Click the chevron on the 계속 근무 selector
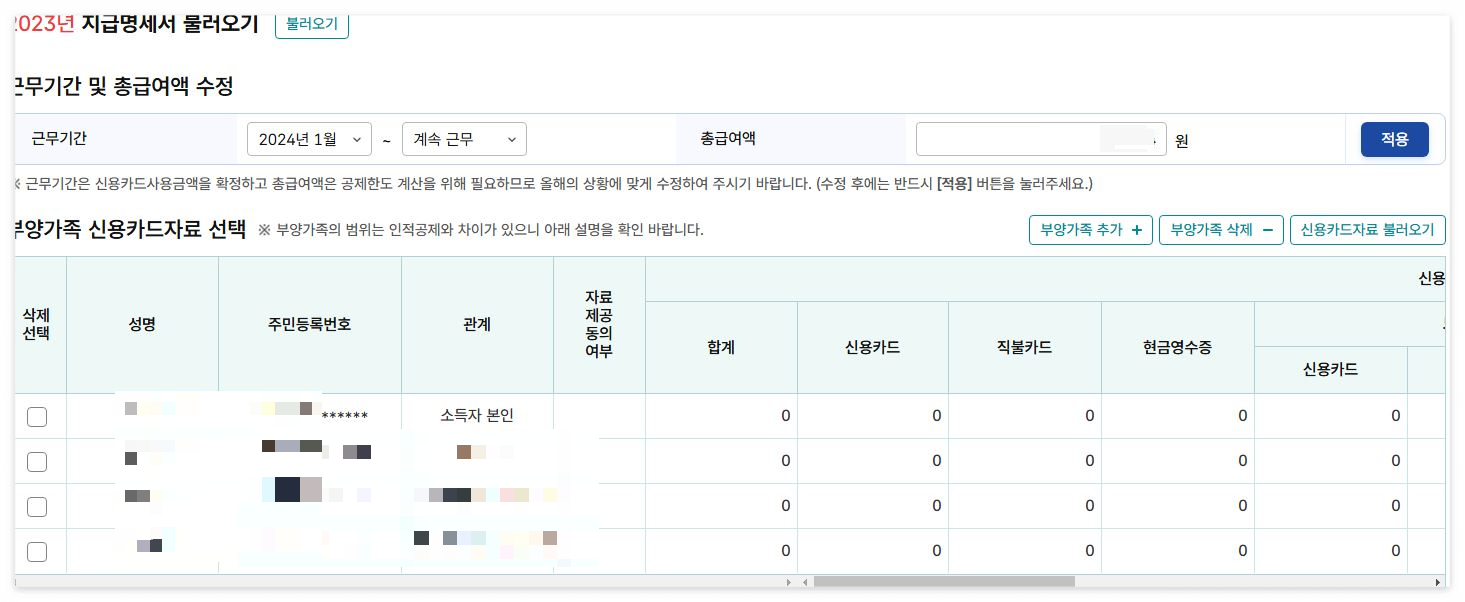Image resolution: width=1465 pixels, height=602 pixels. [x=511, y=139]
